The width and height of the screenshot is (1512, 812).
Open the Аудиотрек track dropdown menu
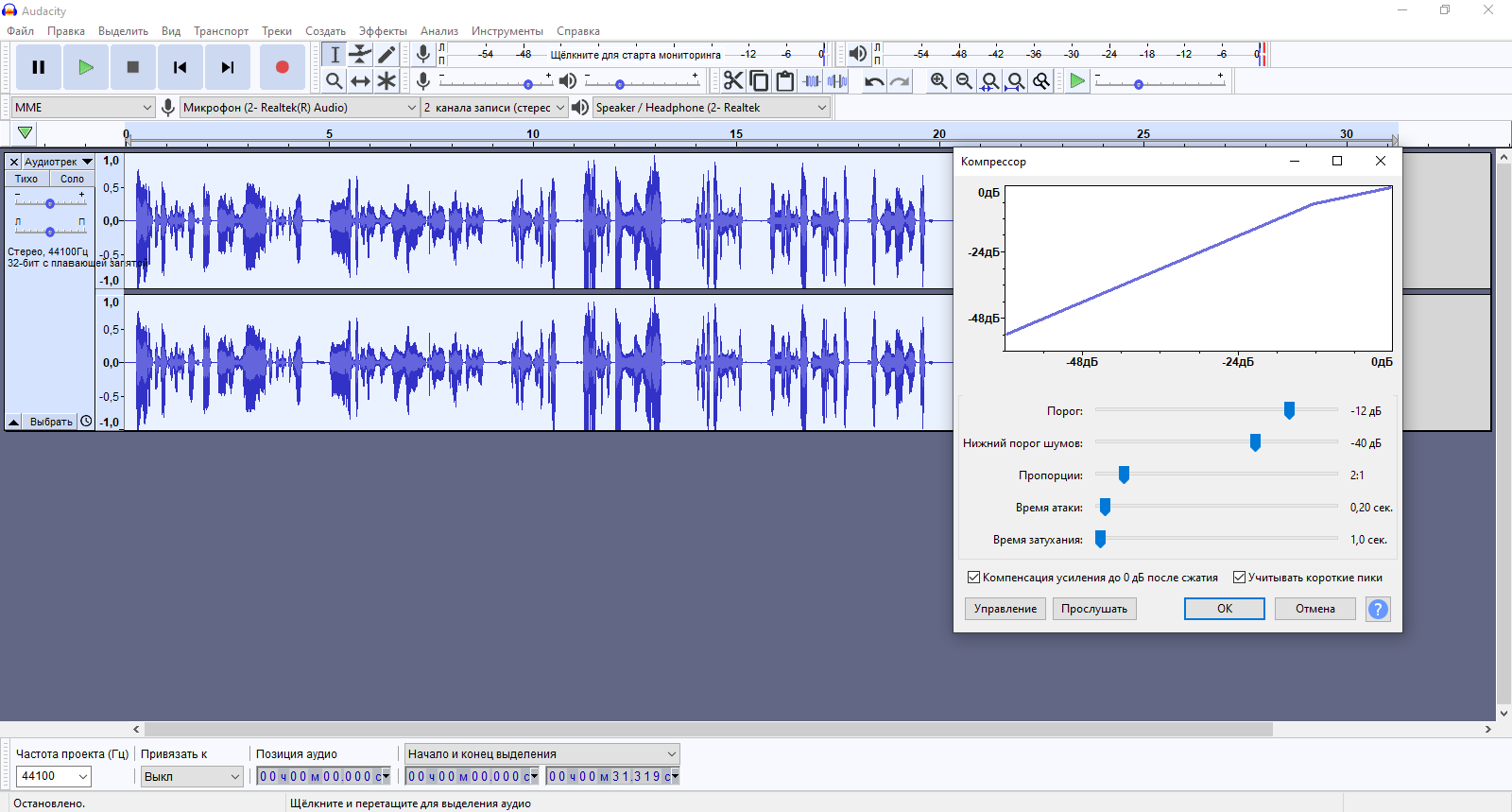pyautogui.click(x=58, y=162)
